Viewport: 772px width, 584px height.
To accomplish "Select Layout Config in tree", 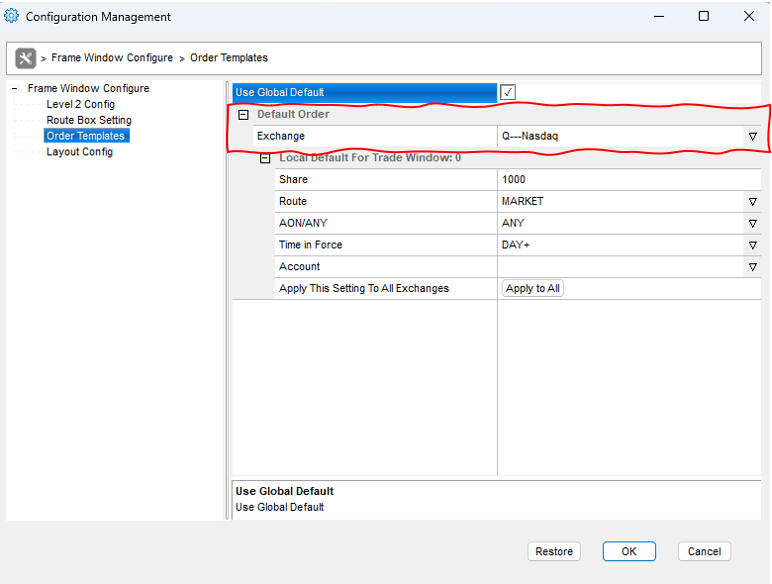I will point(79,152).
